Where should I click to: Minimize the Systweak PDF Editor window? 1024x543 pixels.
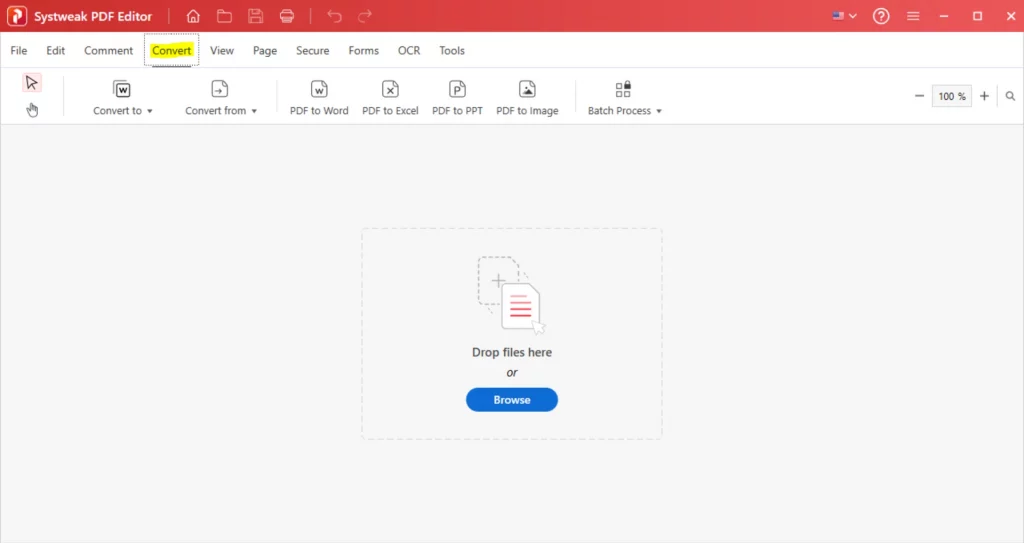tap(944, 16)
